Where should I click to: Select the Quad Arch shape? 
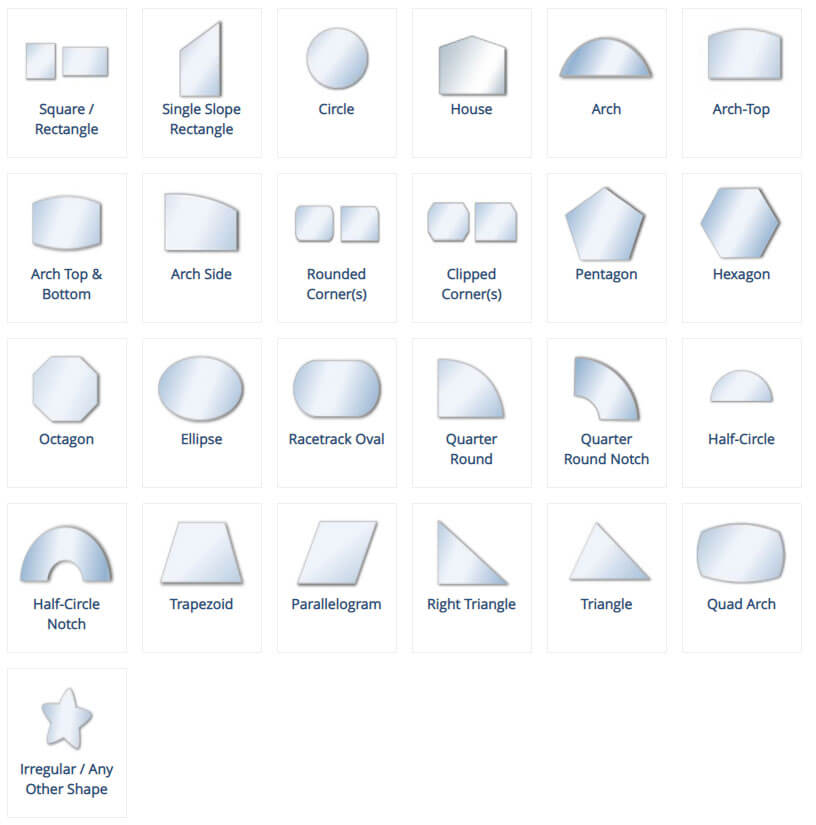(x=741, y=553)
